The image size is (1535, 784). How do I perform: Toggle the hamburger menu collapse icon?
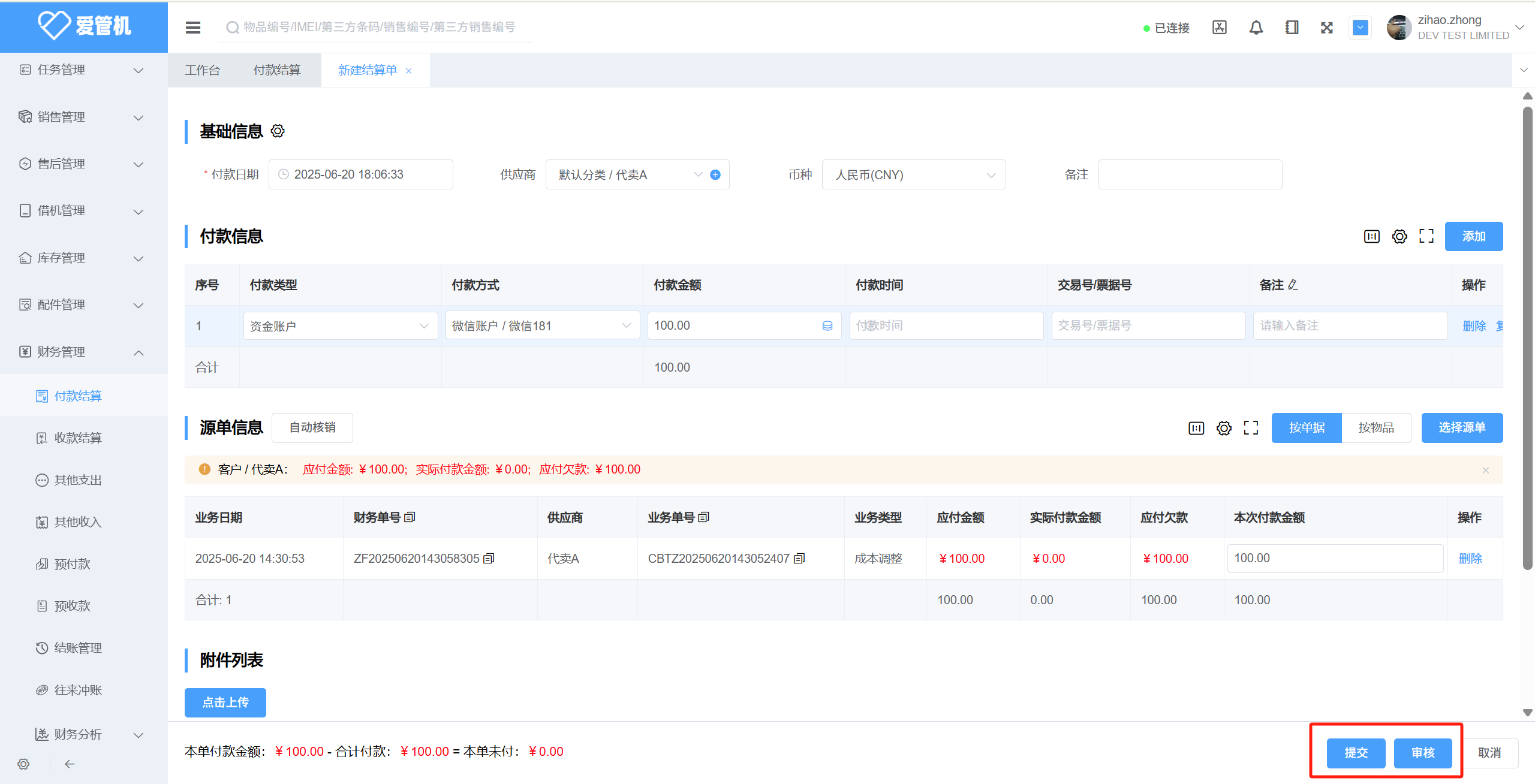pos(193,28)
